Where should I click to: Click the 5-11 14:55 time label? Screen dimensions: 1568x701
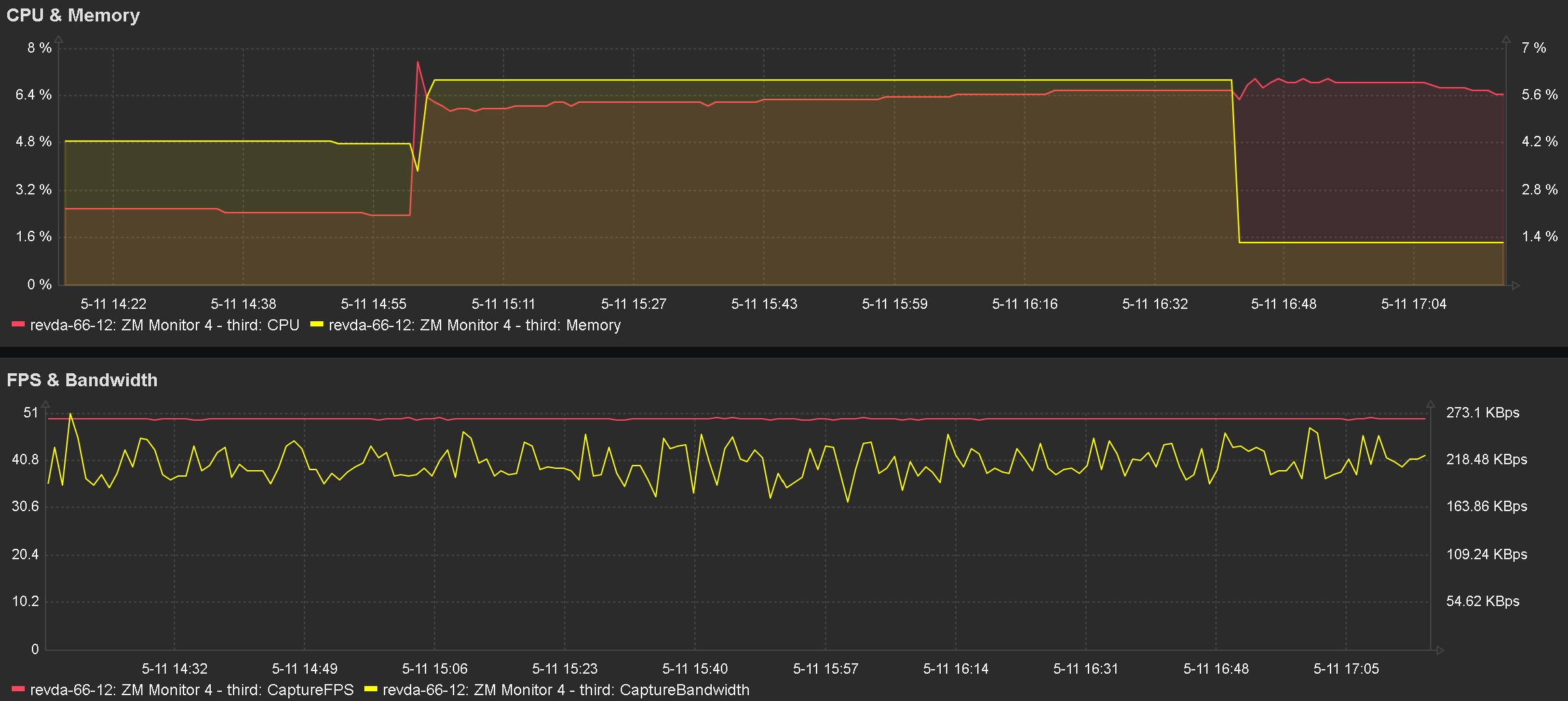click(x=373, y=304)
